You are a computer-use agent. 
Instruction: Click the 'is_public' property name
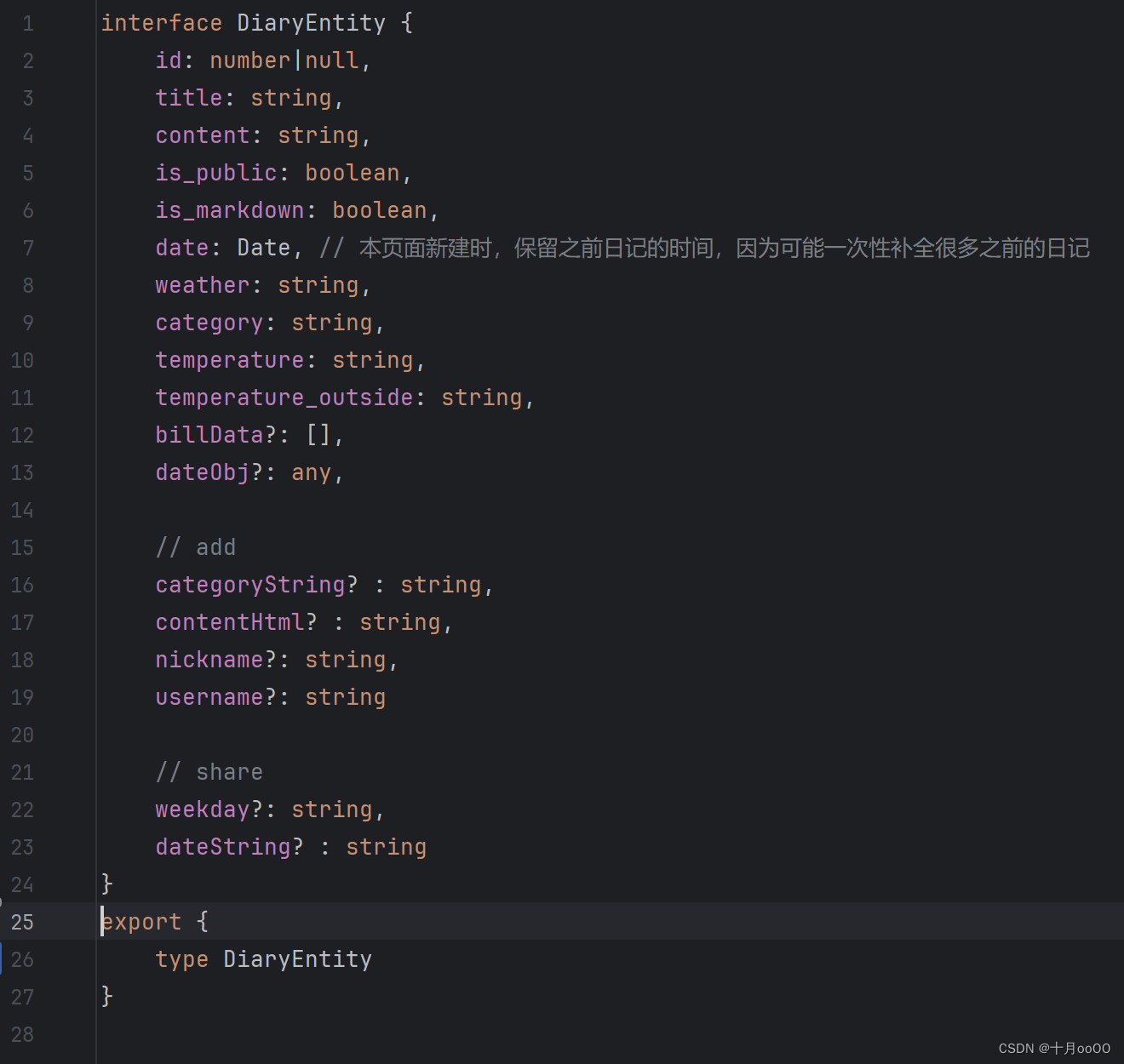(x=216, y=173)
